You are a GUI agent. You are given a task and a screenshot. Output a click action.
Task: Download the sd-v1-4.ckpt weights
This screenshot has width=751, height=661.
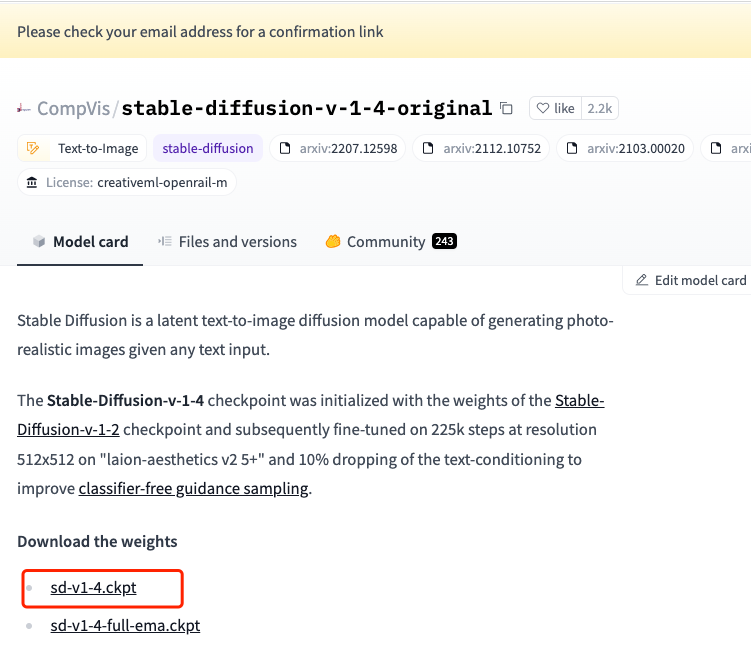coord(93,588)
